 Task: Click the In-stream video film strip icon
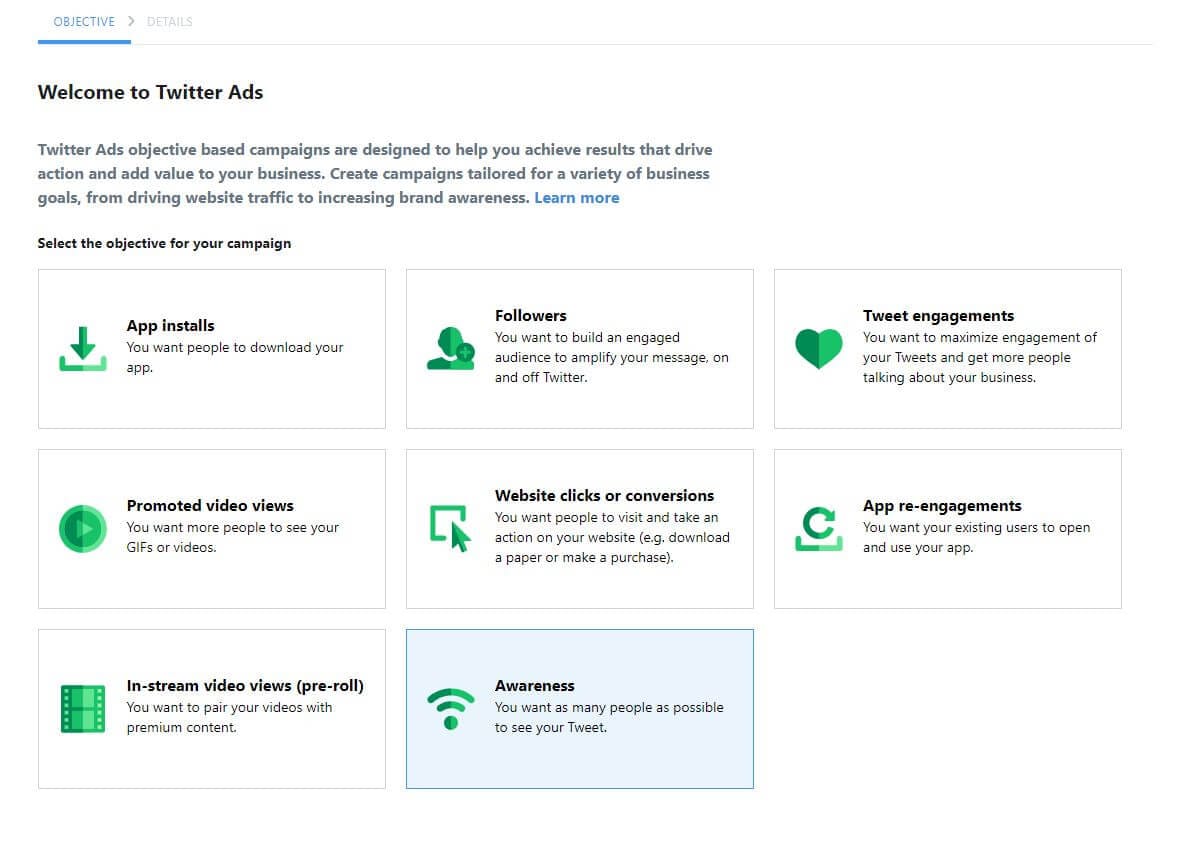pyautogui.click(x=82, y=709)
